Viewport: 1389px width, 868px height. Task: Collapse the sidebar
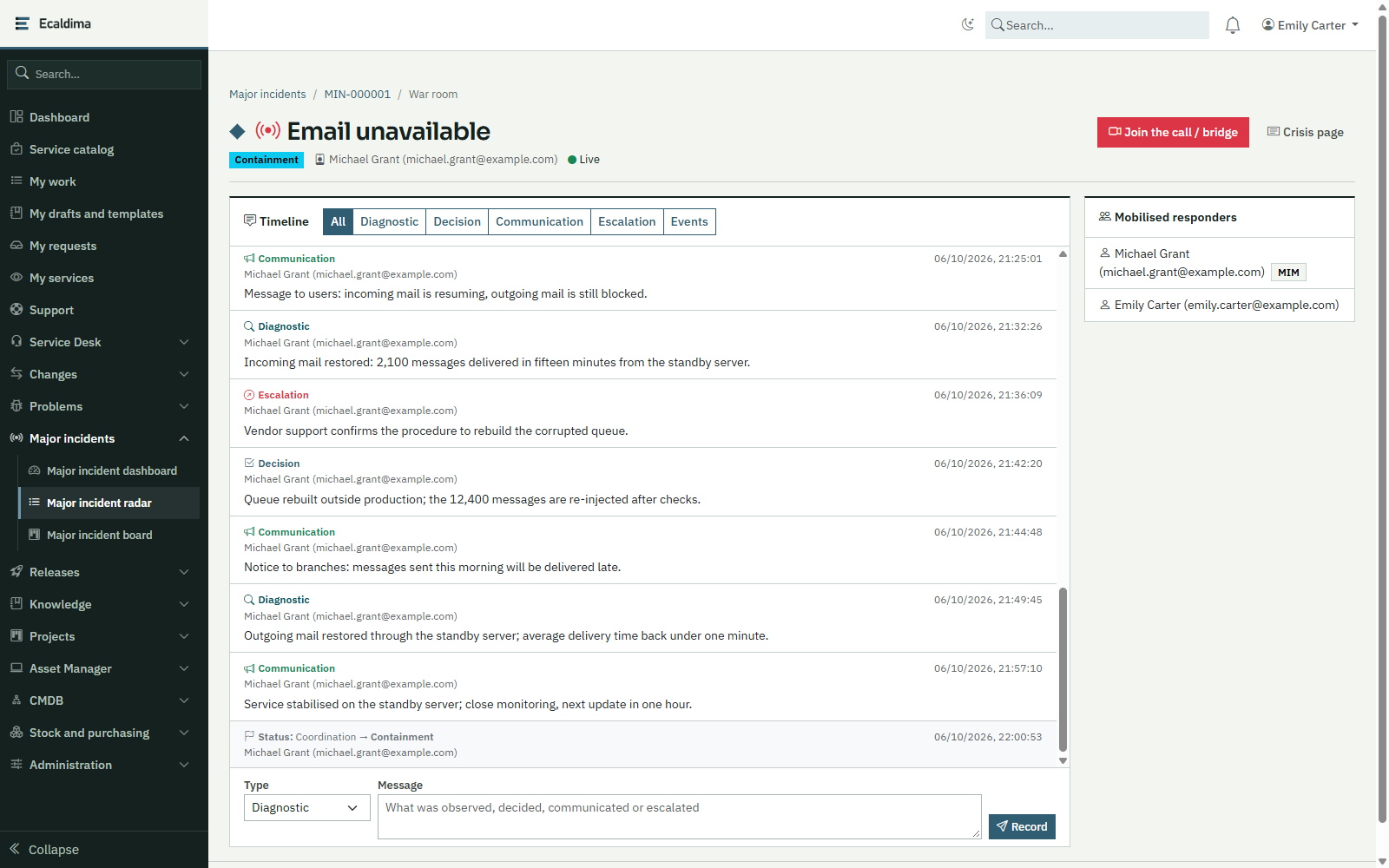coord(104,849)
